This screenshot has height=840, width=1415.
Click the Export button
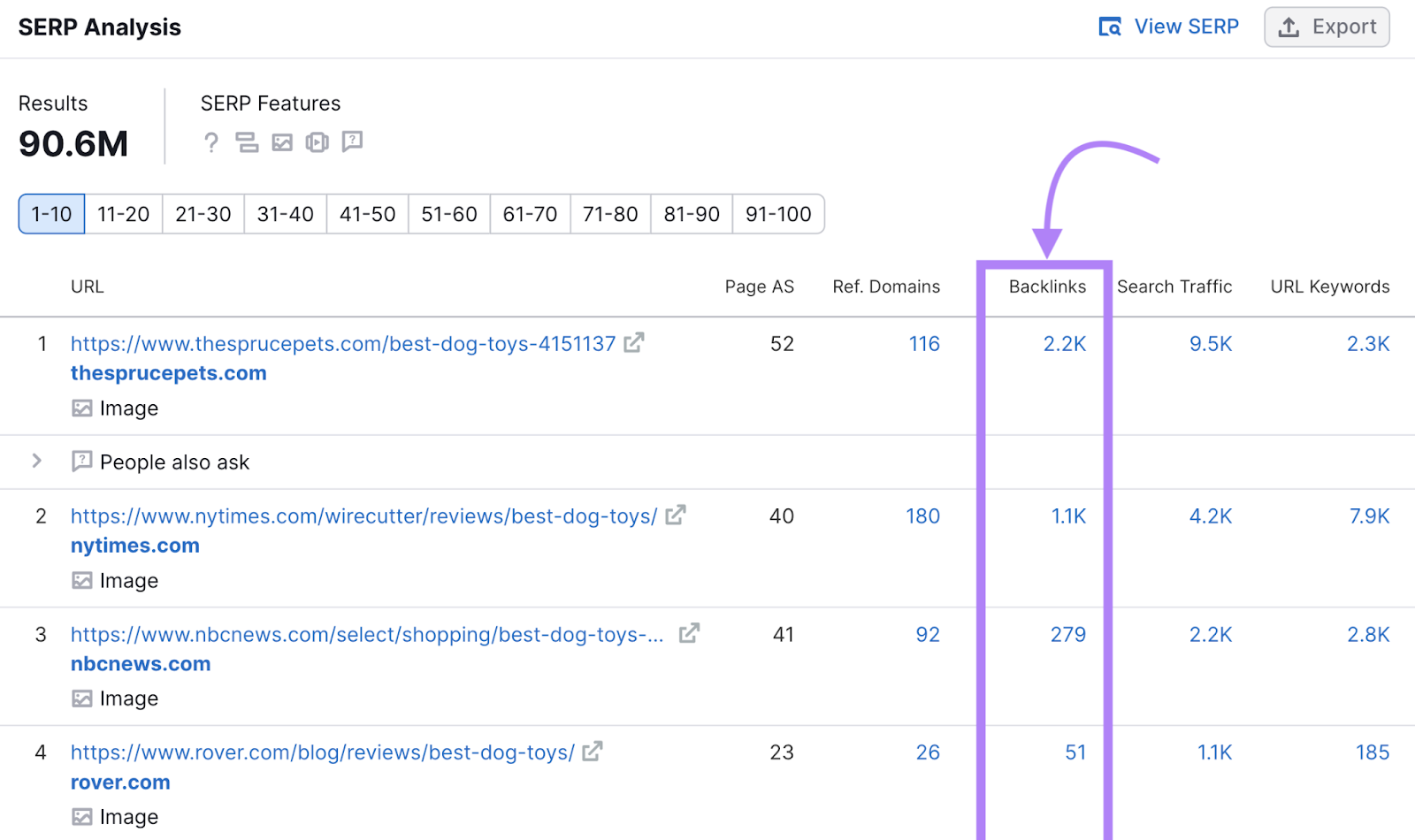1327,27
